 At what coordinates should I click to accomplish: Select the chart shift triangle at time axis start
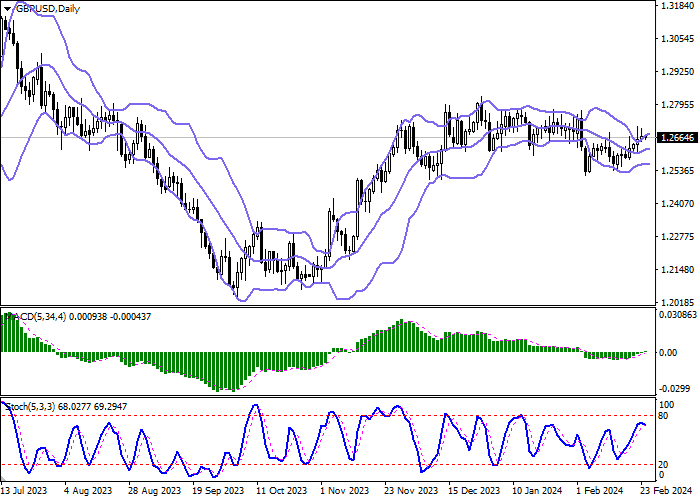[x=3, y=479]
